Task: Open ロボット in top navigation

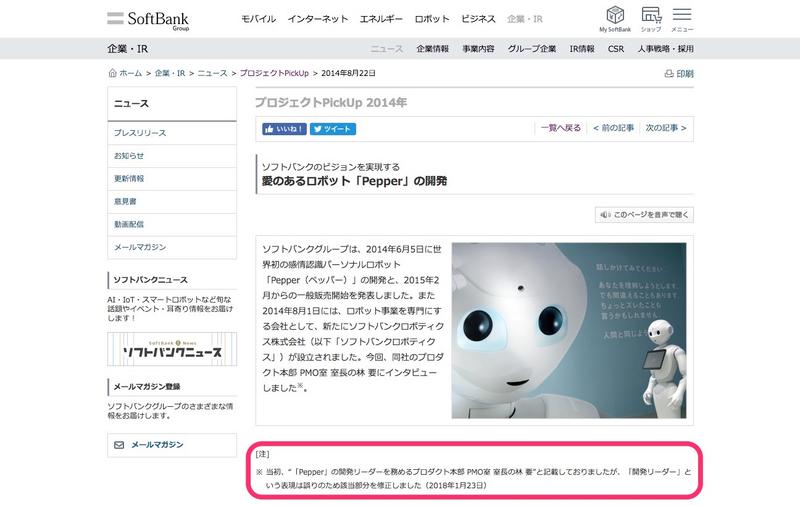Action: [x=432, y=19]
